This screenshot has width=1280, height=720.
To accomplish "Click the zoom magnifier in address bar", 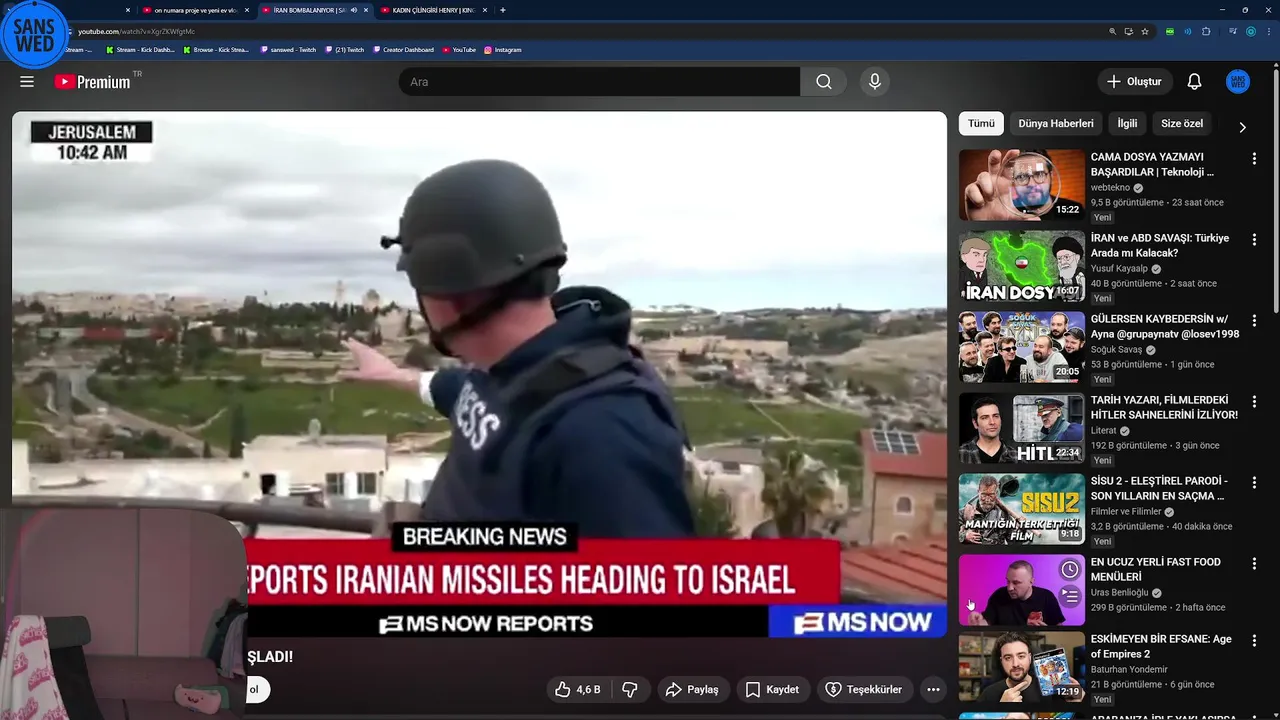I will pyautogui.click(x=1112, y=31).
